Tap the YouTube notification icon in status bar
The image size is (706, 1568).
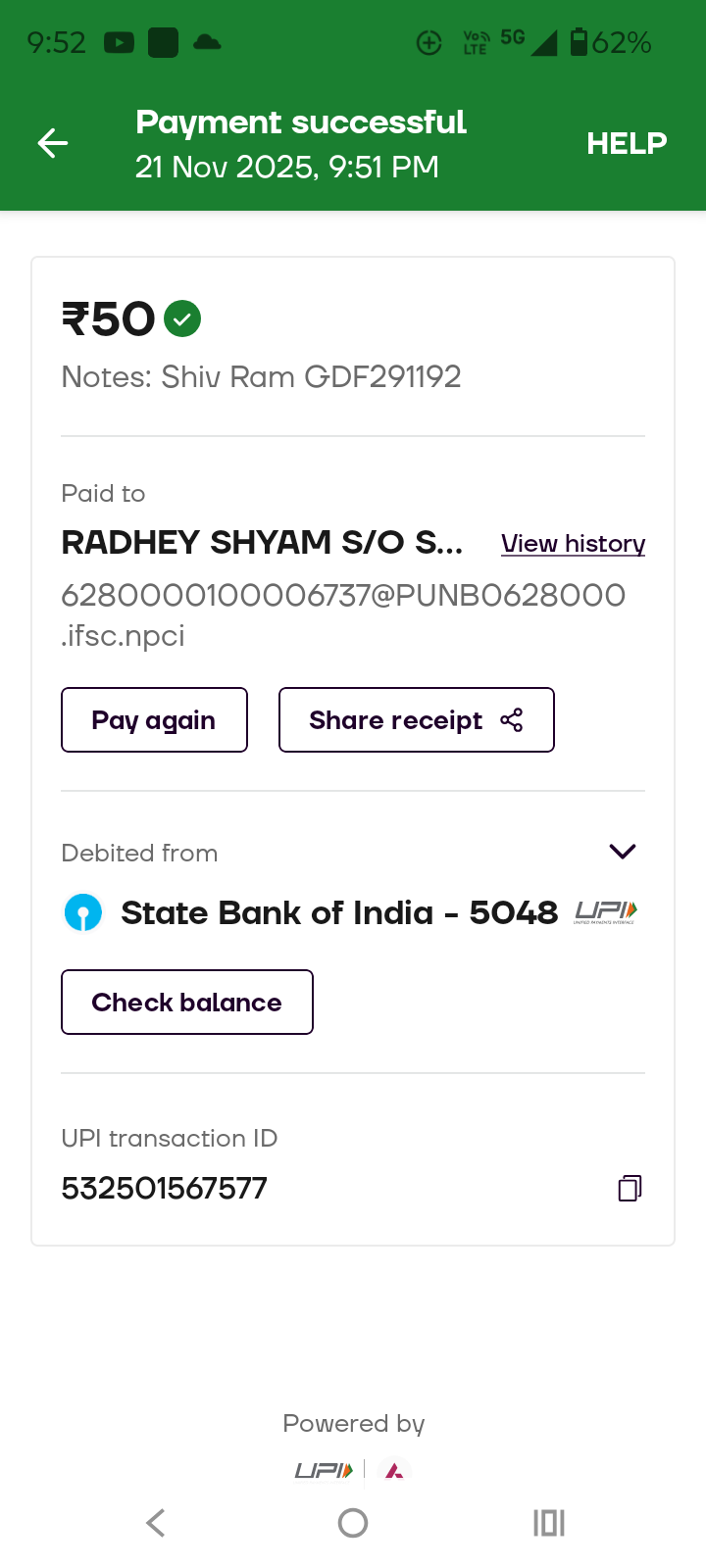tap(119, 42)
